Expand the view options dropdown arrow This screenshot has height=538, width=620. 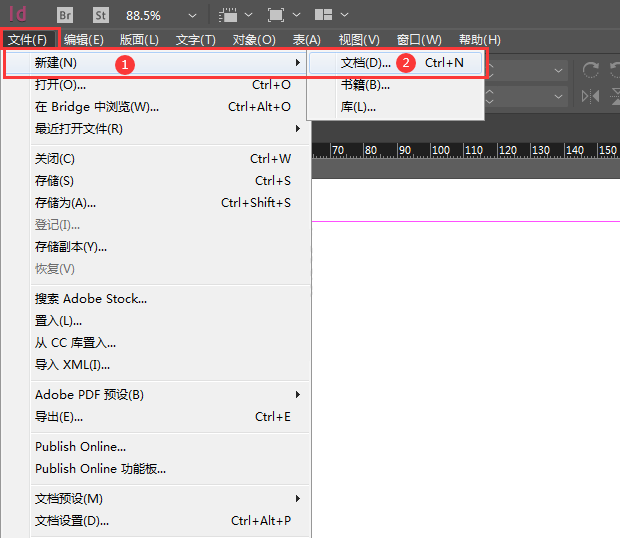248,15
